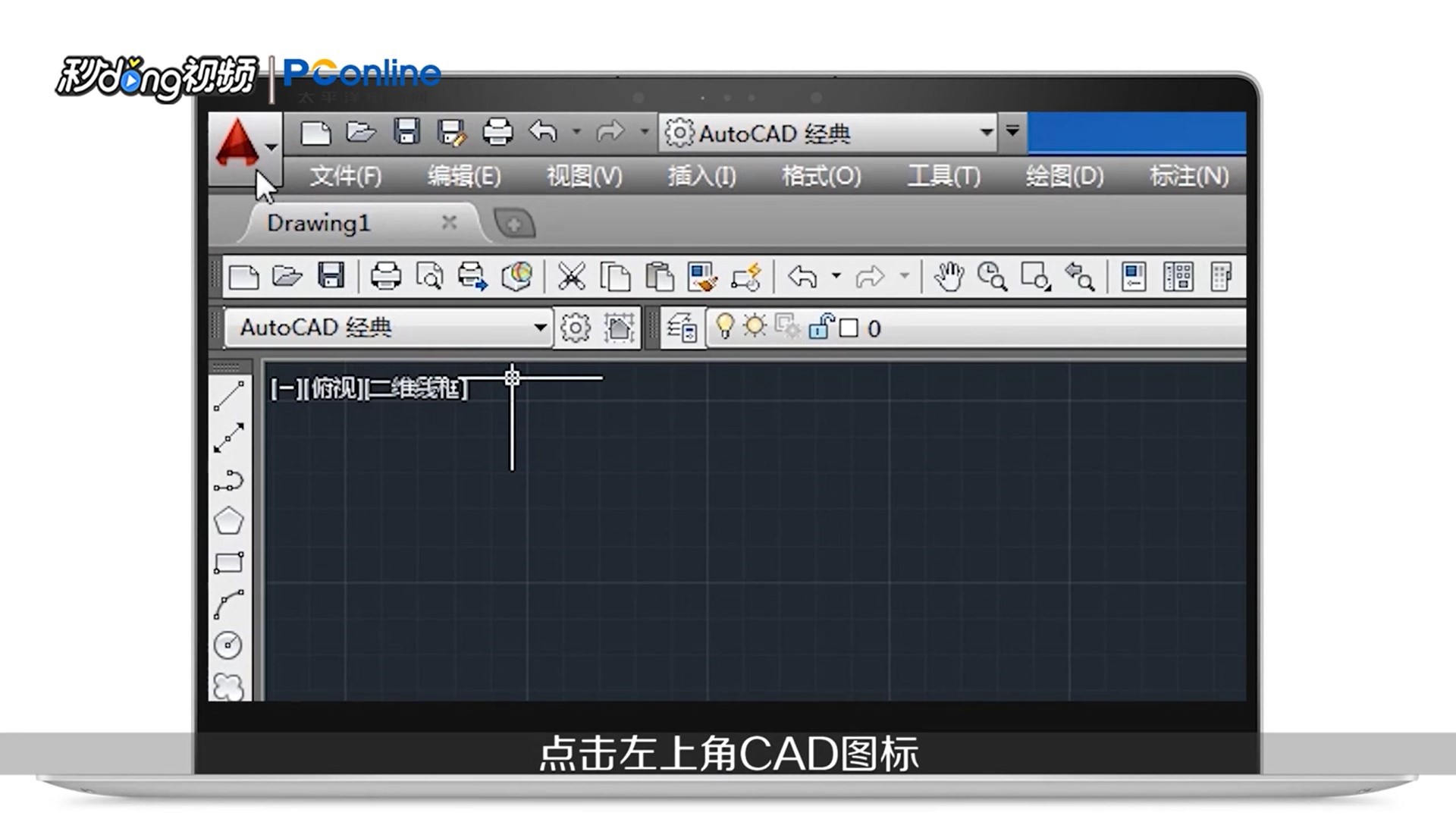Image resolution: width=1456 pixels, height=819 pixels.
Task: Click 3D Print icon
Action: pyautogui.click(x=517, y=277)
